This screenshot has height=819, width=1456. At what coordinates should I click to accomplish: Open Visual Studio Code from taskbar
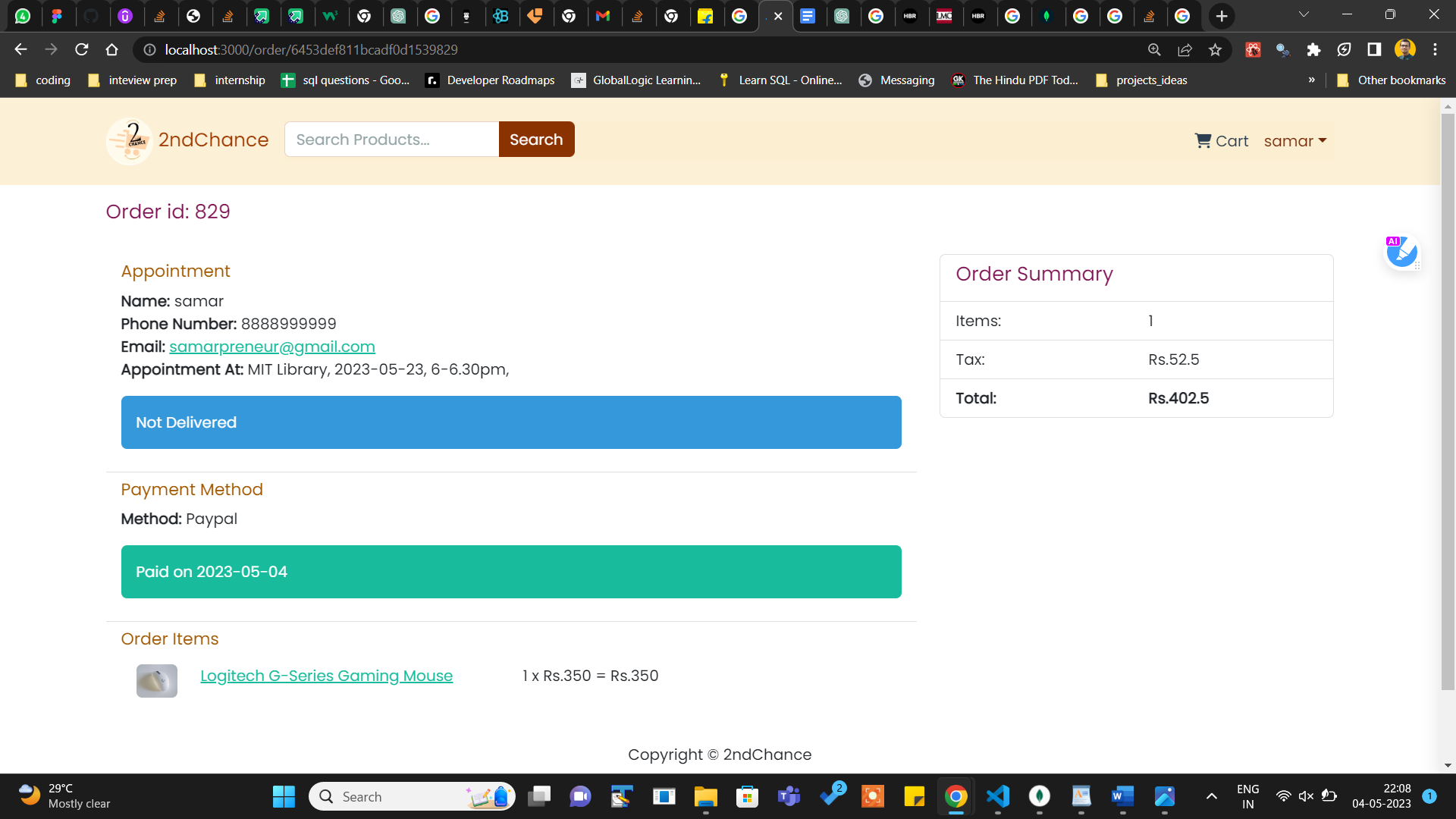(998, 796)
